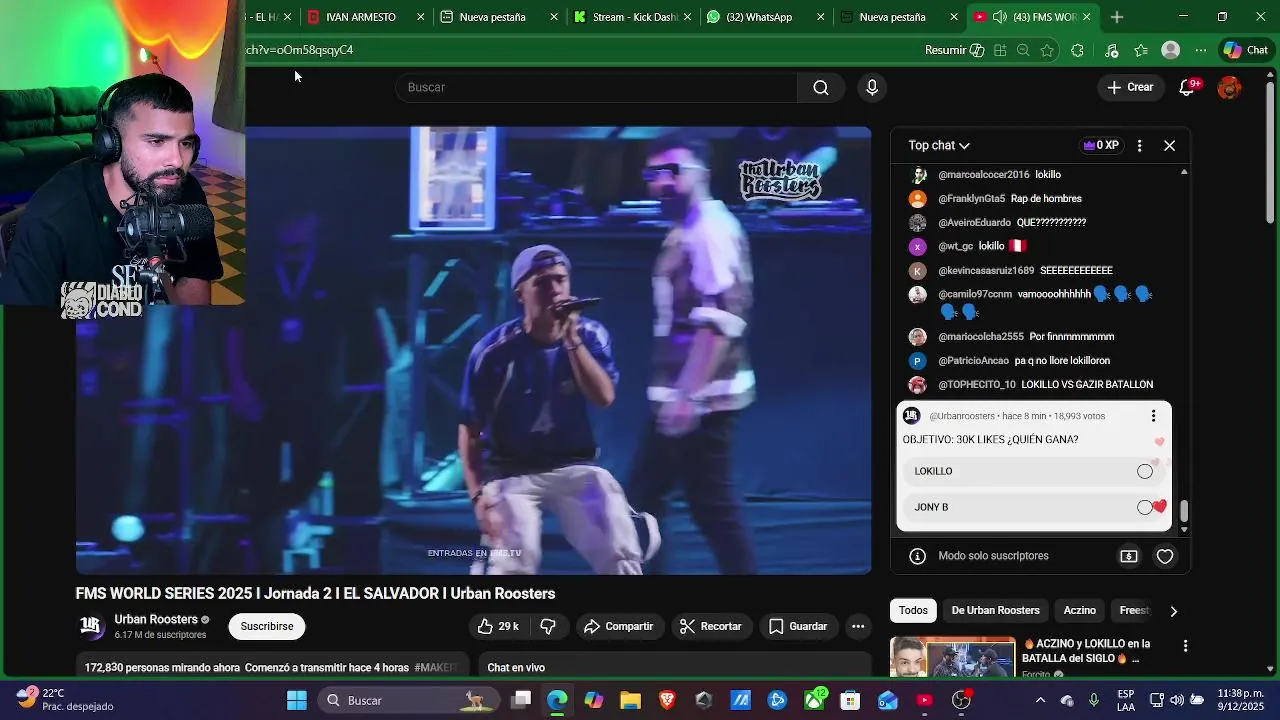1280x720 pixels.
Task: Click the browser address bar URL
Action: 300,50
